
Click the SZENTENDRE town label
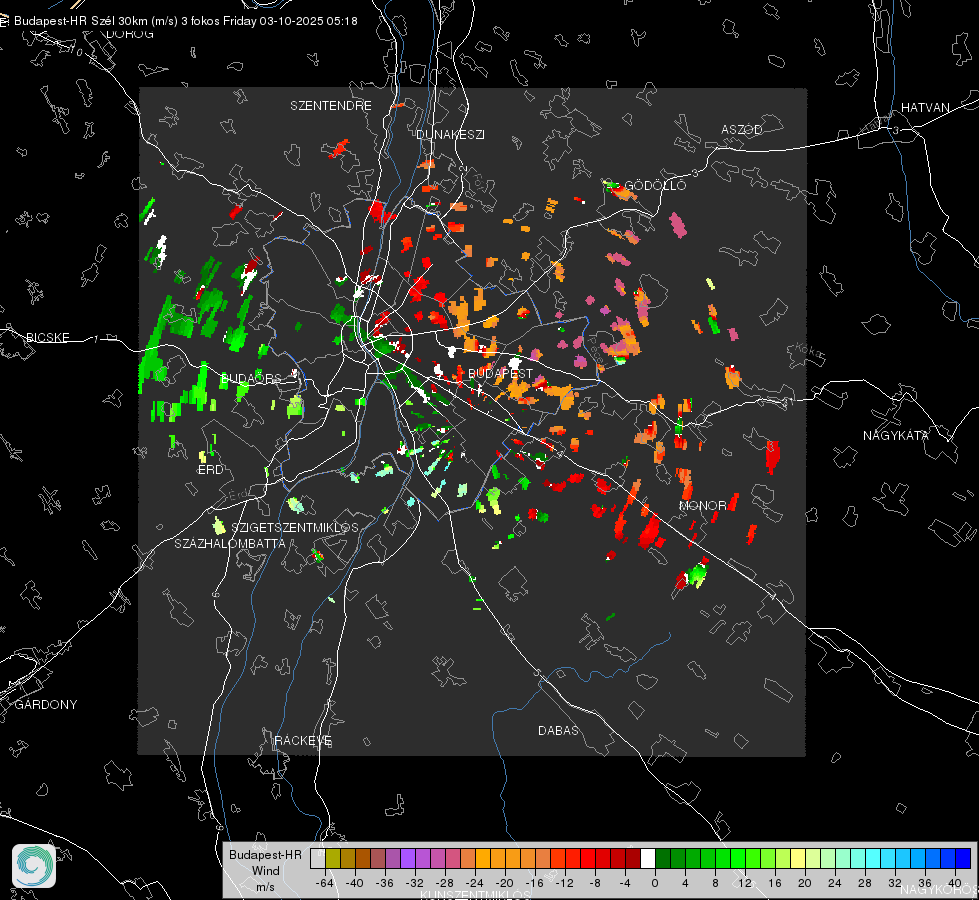pyautogui.click(x=331, y=106)
